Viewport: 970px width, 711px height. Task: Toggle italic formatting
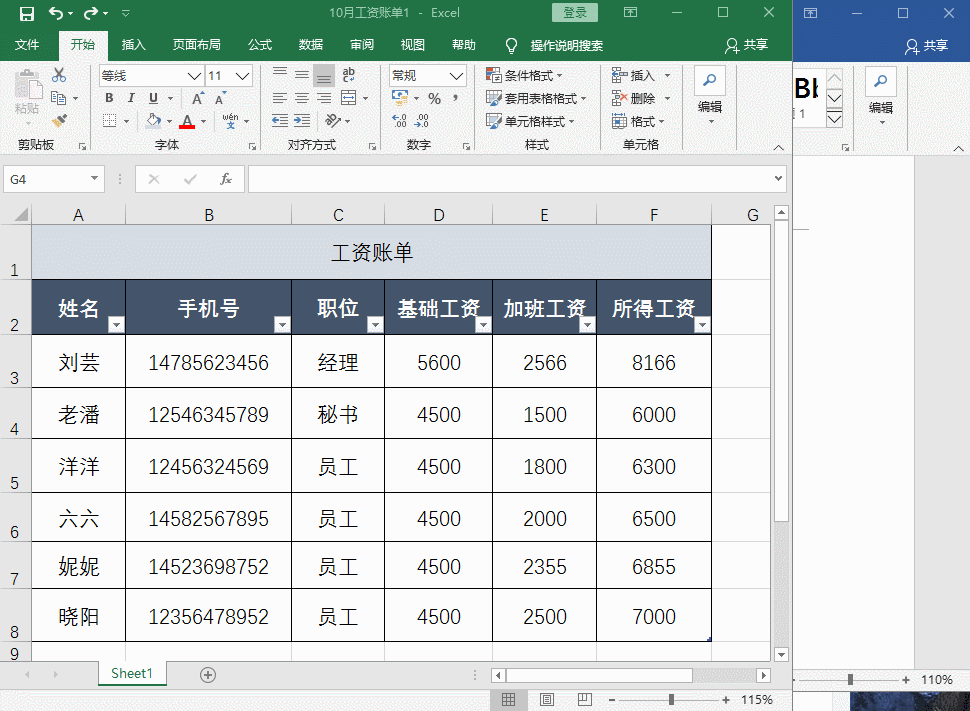[x=131, y=97]
